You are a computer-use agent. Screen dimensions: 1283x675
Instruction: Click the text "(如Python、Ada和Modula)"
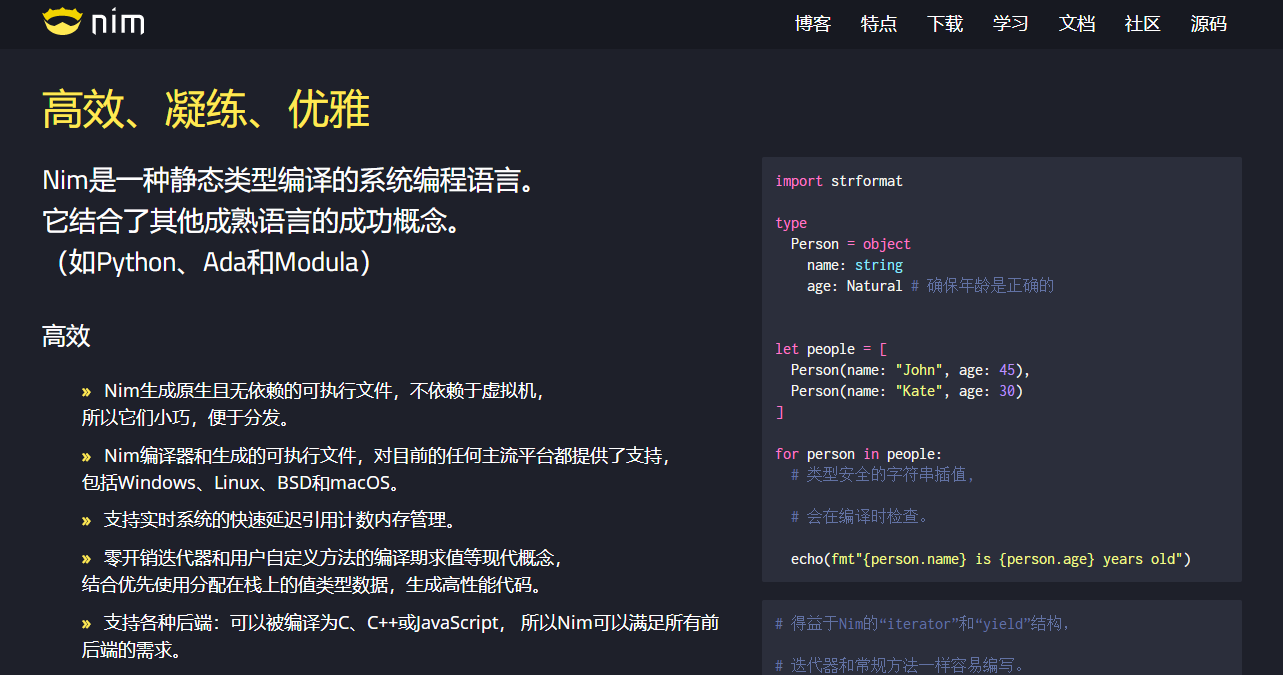coord(212,262)
